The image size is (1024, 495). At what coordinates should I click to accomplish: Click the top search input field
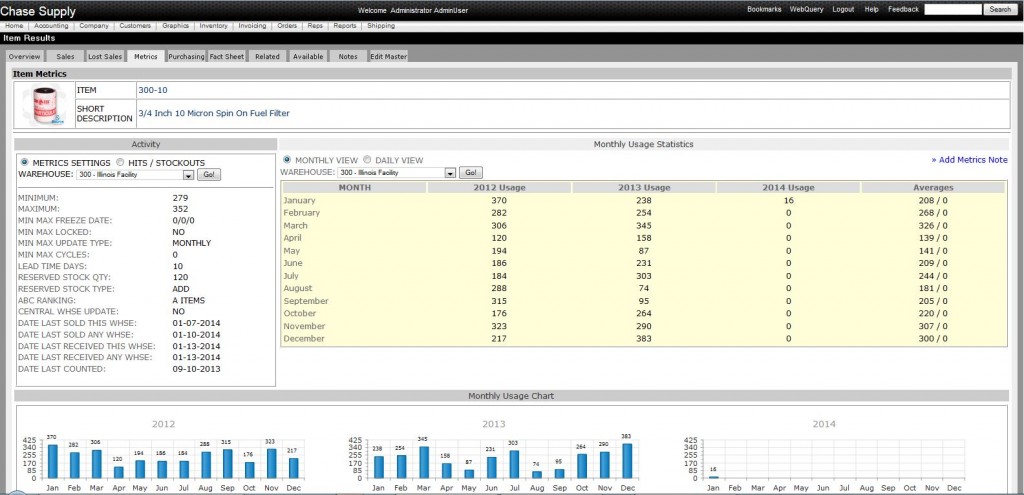point(953,10)
